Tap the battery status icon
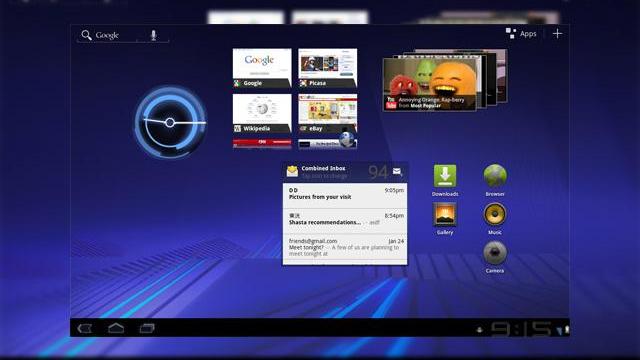Image resolution: width=640 pixels, height=360 pixels. coord(567,329)
